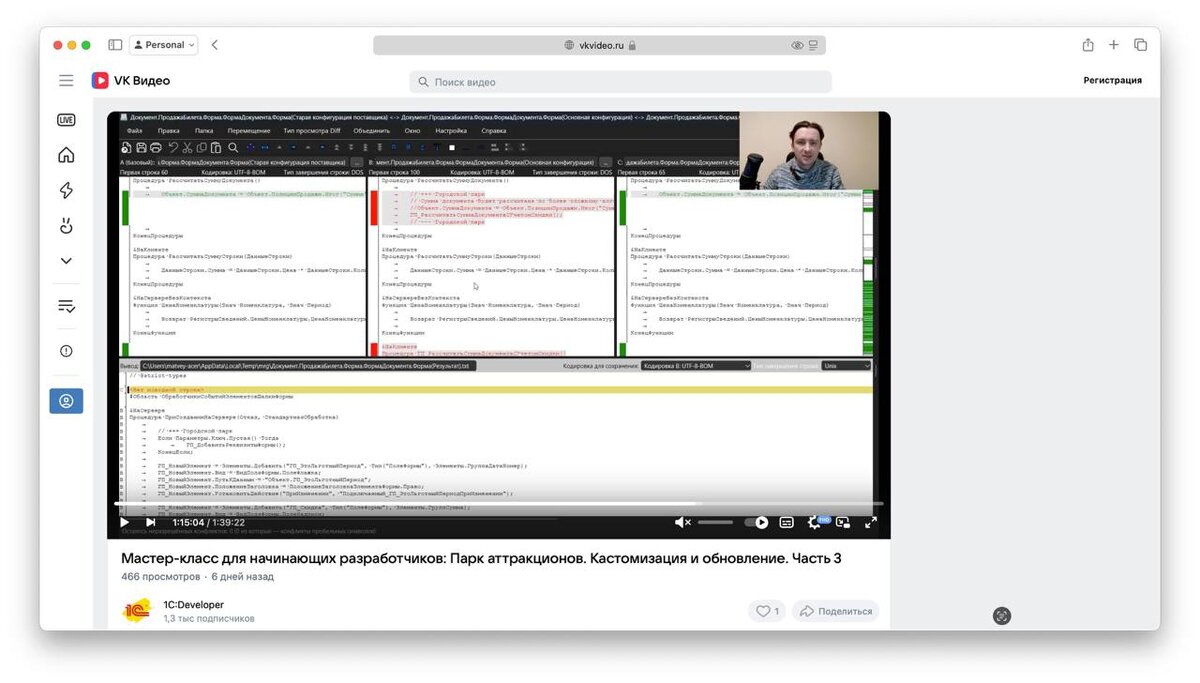Click the floating screenshot icon at bottom right
Screen dimensions: 1200x683
[1002, 616]
